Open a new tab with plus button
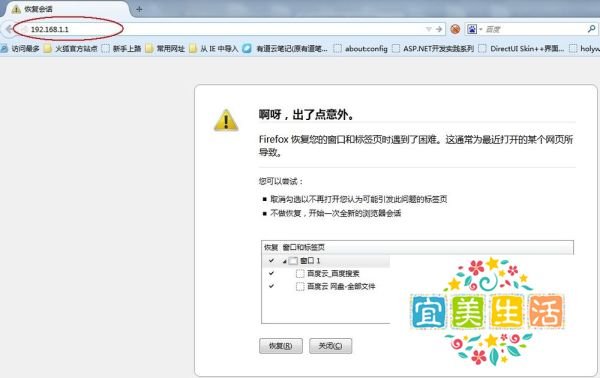The height and width of the screenshot is (378, 600). [x=139, y=9]
